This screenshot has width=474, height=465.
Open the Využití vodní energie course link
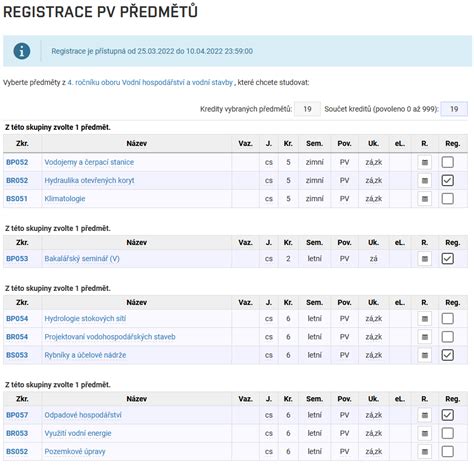[78, 433]
